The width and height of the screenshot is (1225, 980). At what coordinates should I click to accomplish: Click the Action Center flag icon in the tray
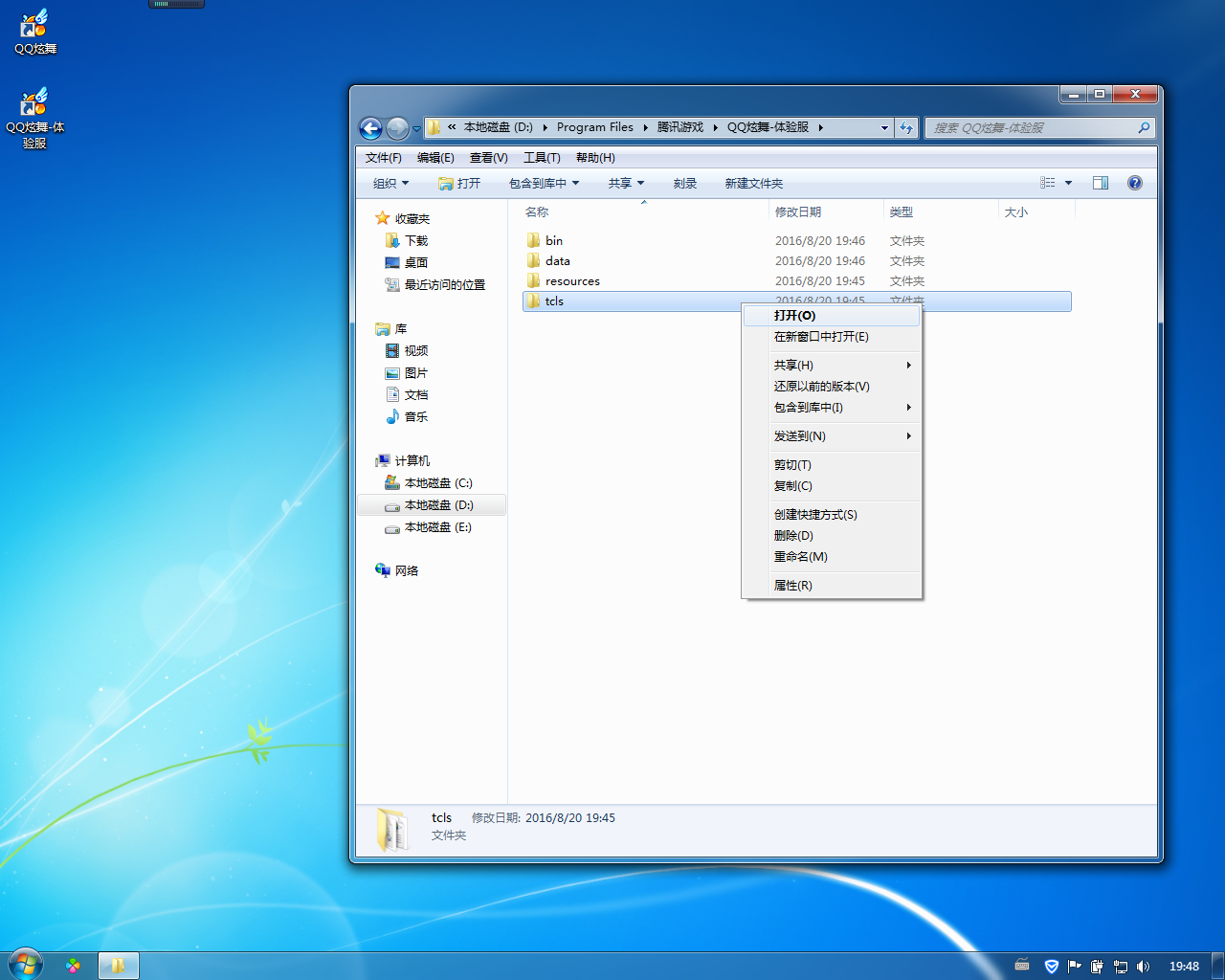[x=1074, y=967]
